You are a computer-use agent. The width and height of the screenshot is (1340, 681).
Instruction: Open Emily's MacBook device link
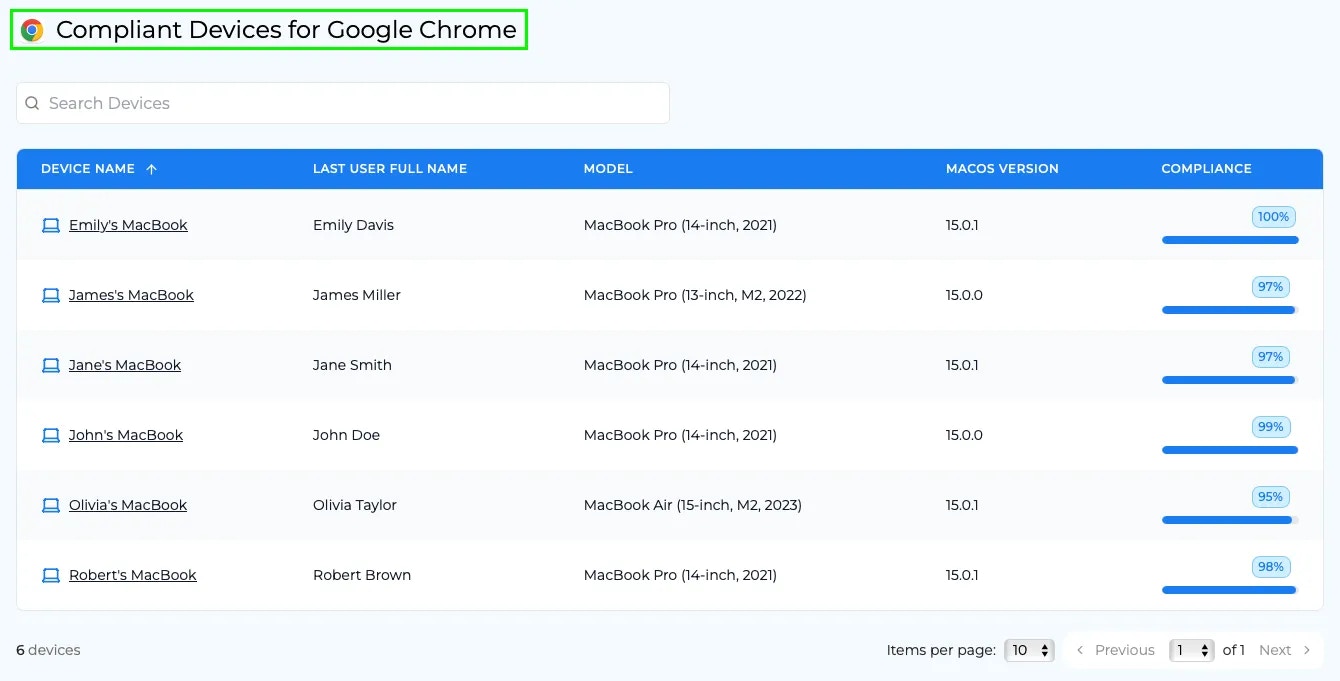coord(128,225)
